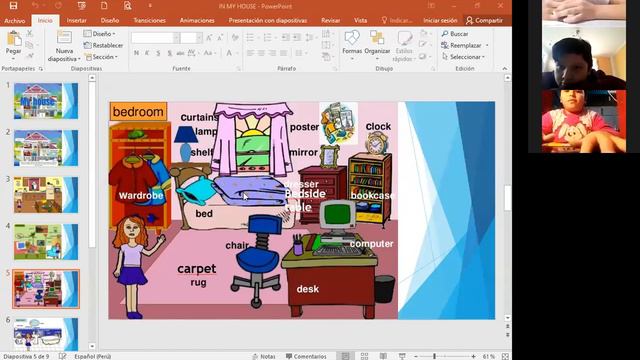640x360 pixels.
Task: Open Notas pane from status bar
Action: click(264, 356)
